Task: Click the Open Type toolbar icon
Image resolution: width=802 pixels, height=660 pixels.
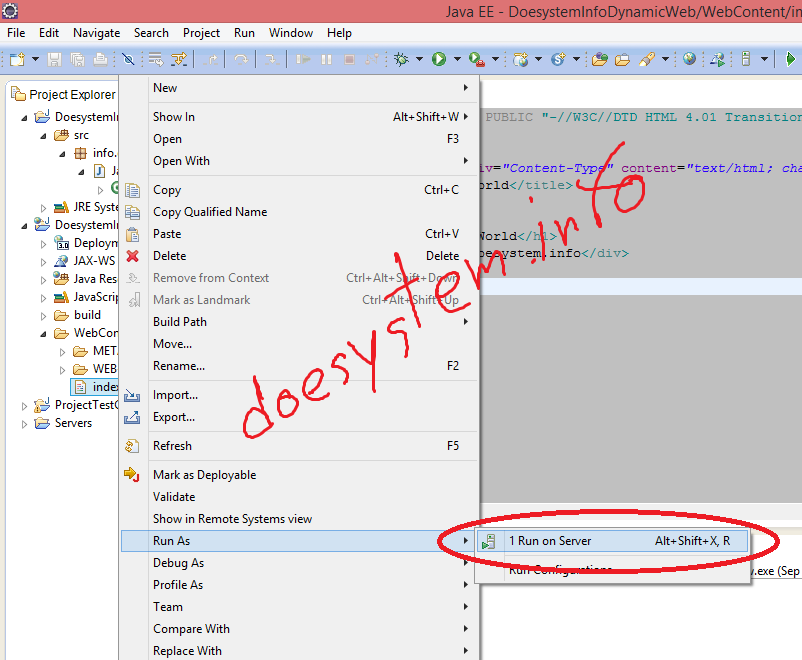Action: pos(599,59)
